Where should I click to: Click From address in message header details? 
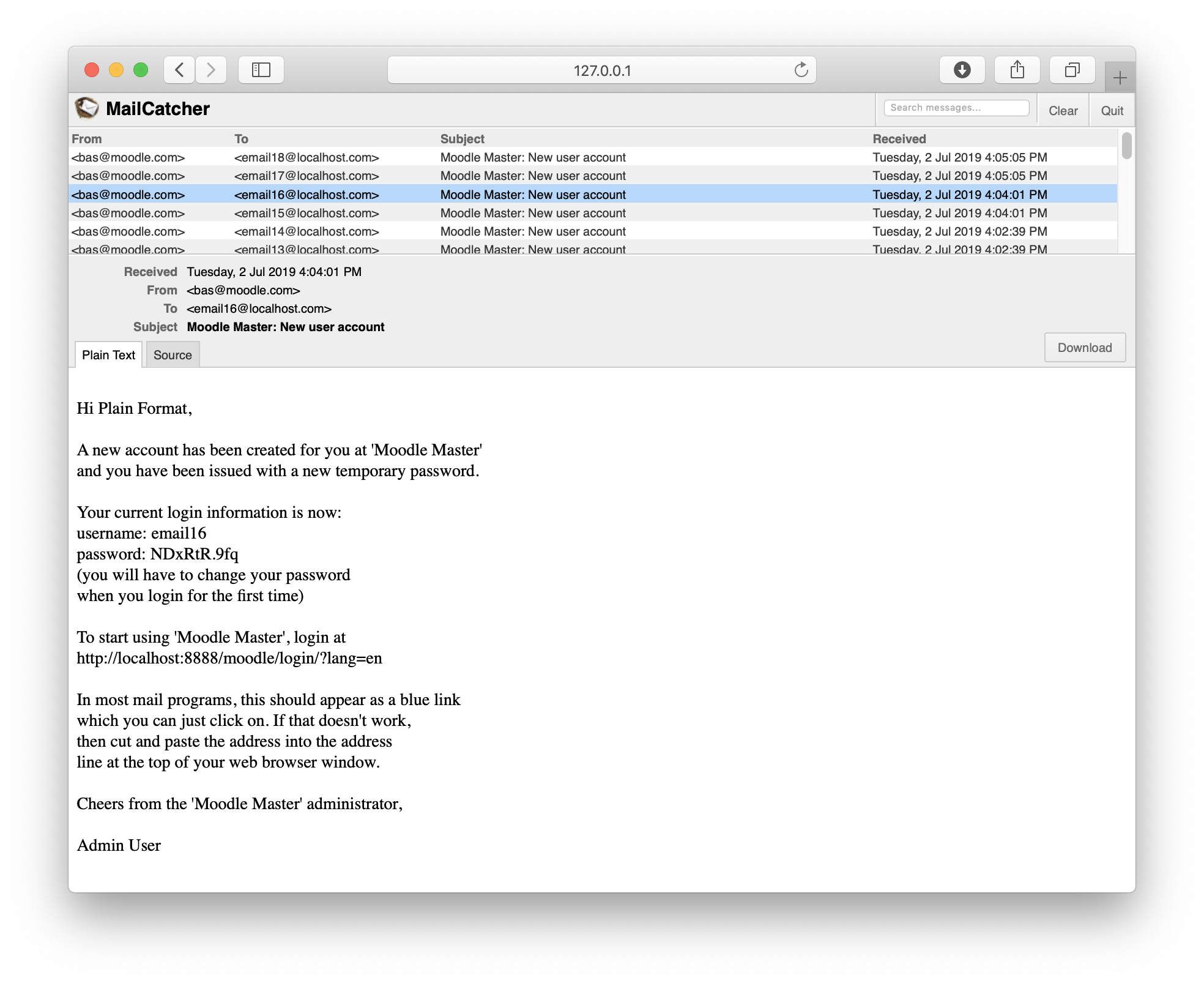tap(243, 290)
